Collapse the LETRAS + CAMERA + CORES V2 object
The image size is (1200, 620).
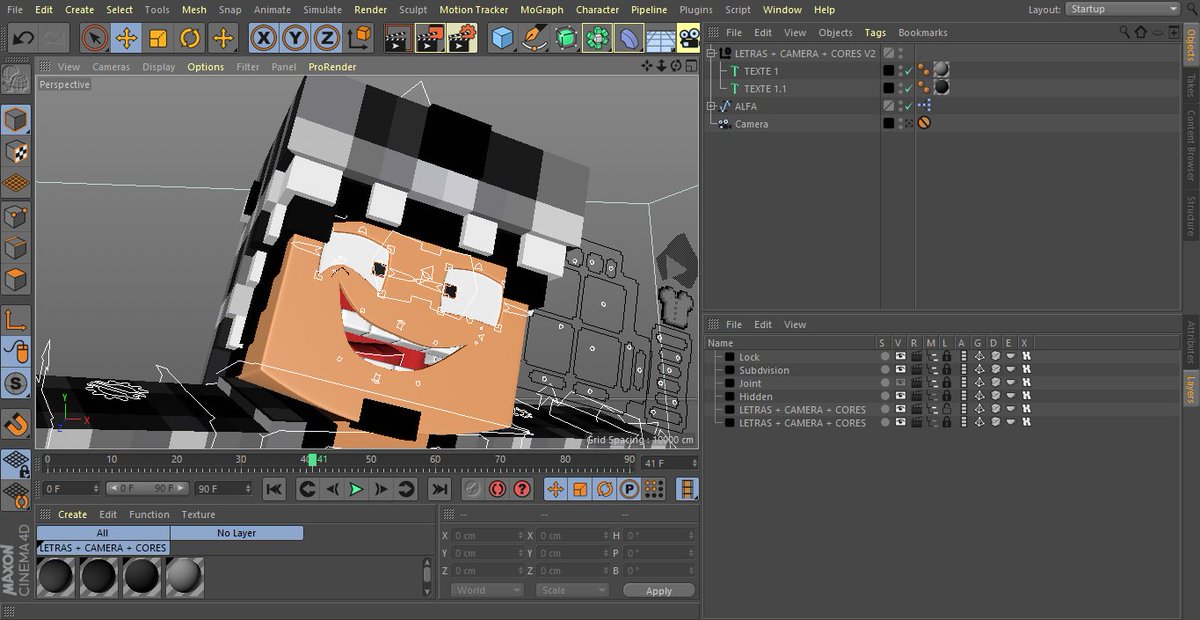[710, 53]
